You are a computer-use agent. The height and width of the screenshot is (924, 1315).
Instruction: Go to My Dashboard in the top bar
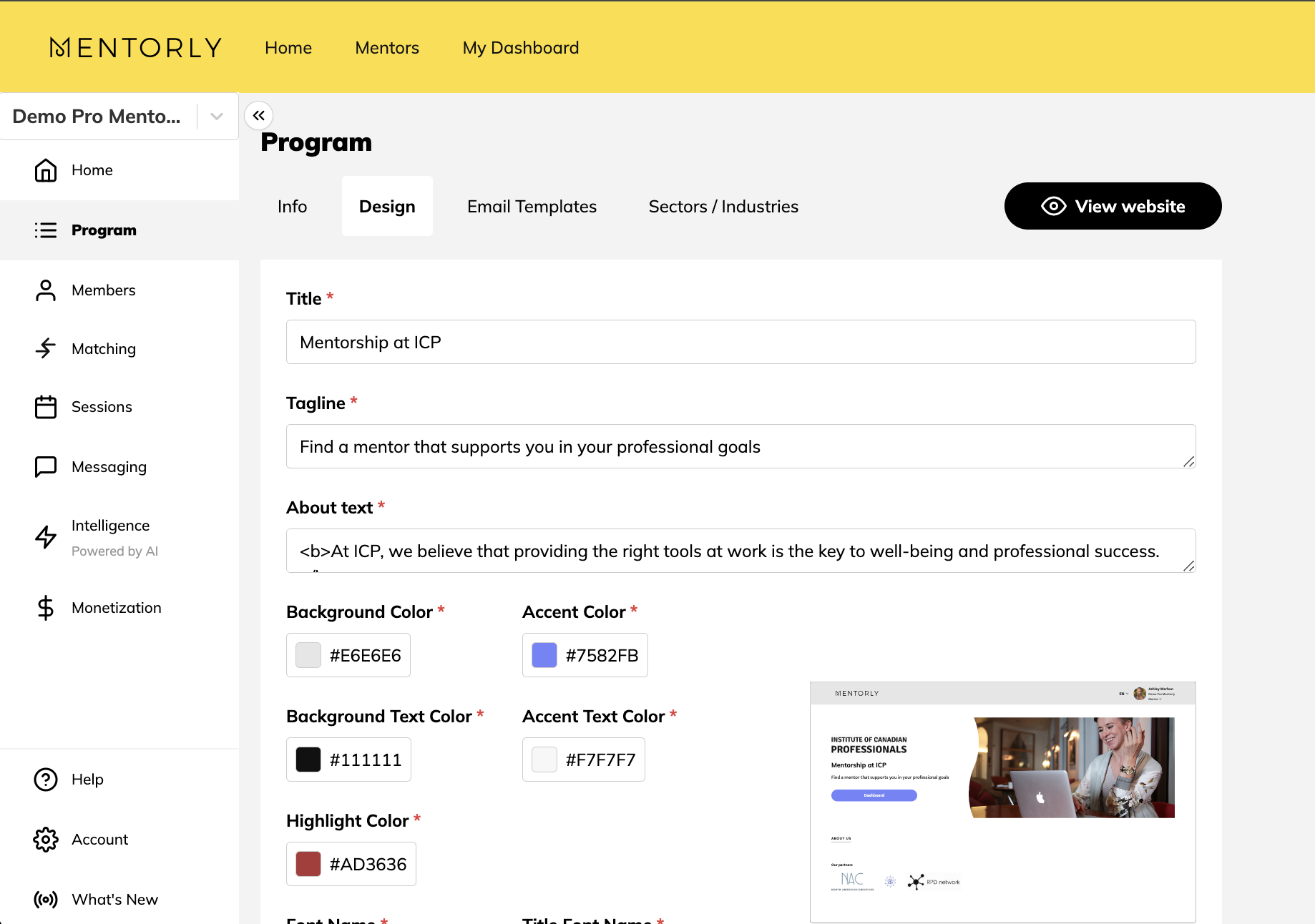(520, 47)
